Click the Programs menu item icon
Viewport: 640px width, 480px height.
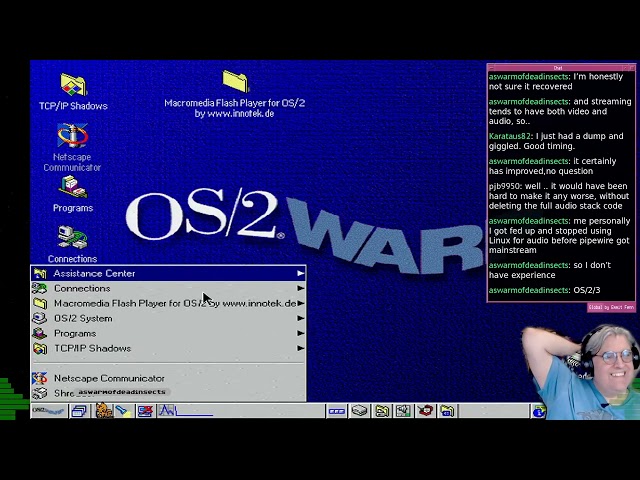(40, 333)
